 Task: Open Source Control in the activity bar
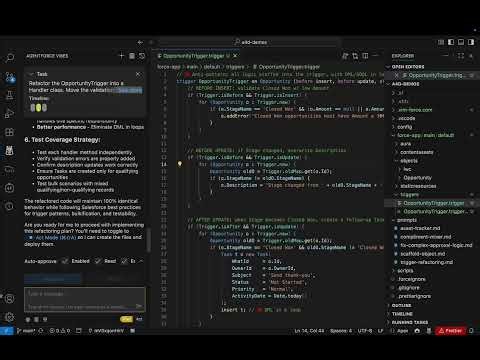pos(10,77)
